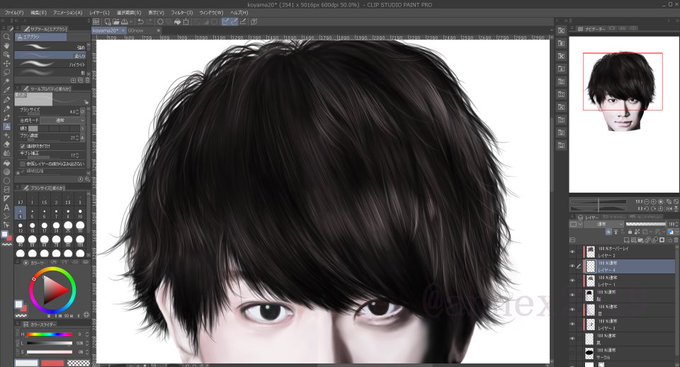Viewport: 680px width, 367px height.
Task: Select the Hand move-view tool
Action: coord(7,46)
